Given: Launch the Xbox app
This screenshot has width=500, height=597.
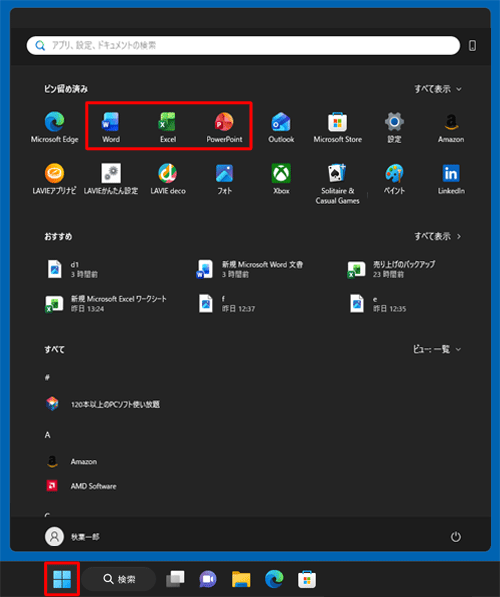Looking at the screenshot, I should click(x=281, y=179).
